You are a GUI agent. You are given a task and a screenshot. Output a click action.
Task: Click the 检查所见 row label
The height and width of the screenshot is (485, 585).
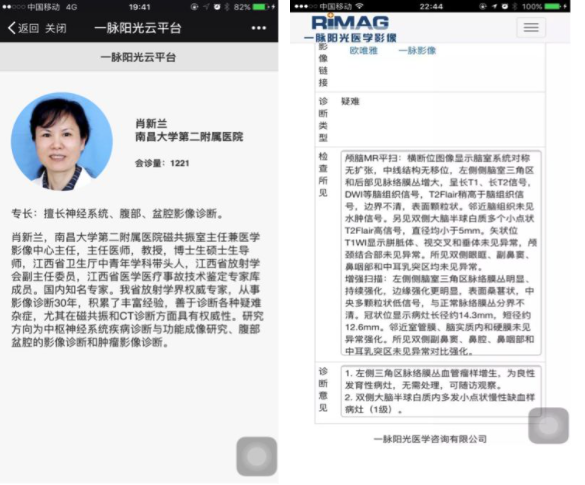click(323, 174)
